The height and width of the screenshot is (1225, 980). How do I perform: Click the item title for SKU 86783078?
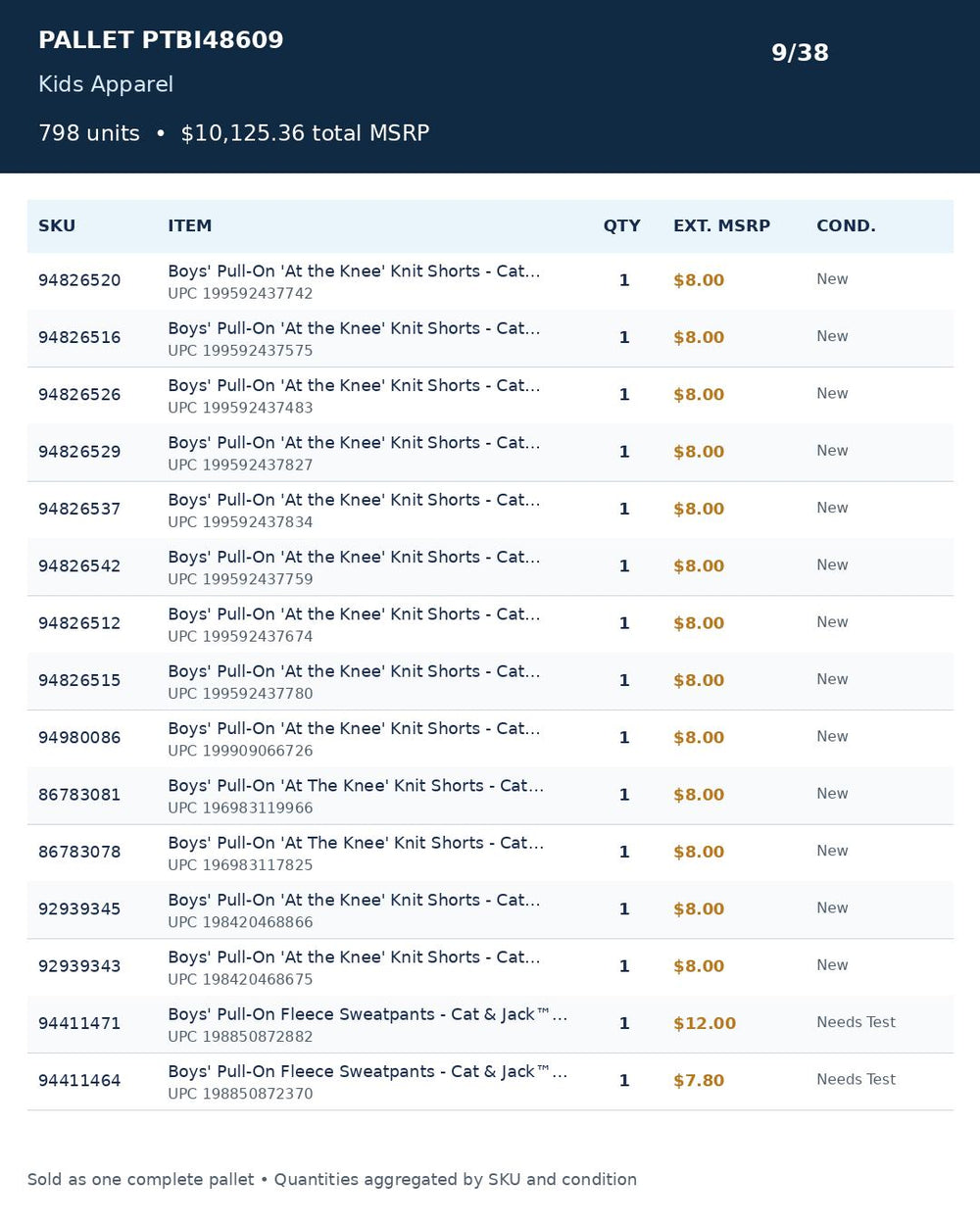click(x=356, y=843)
